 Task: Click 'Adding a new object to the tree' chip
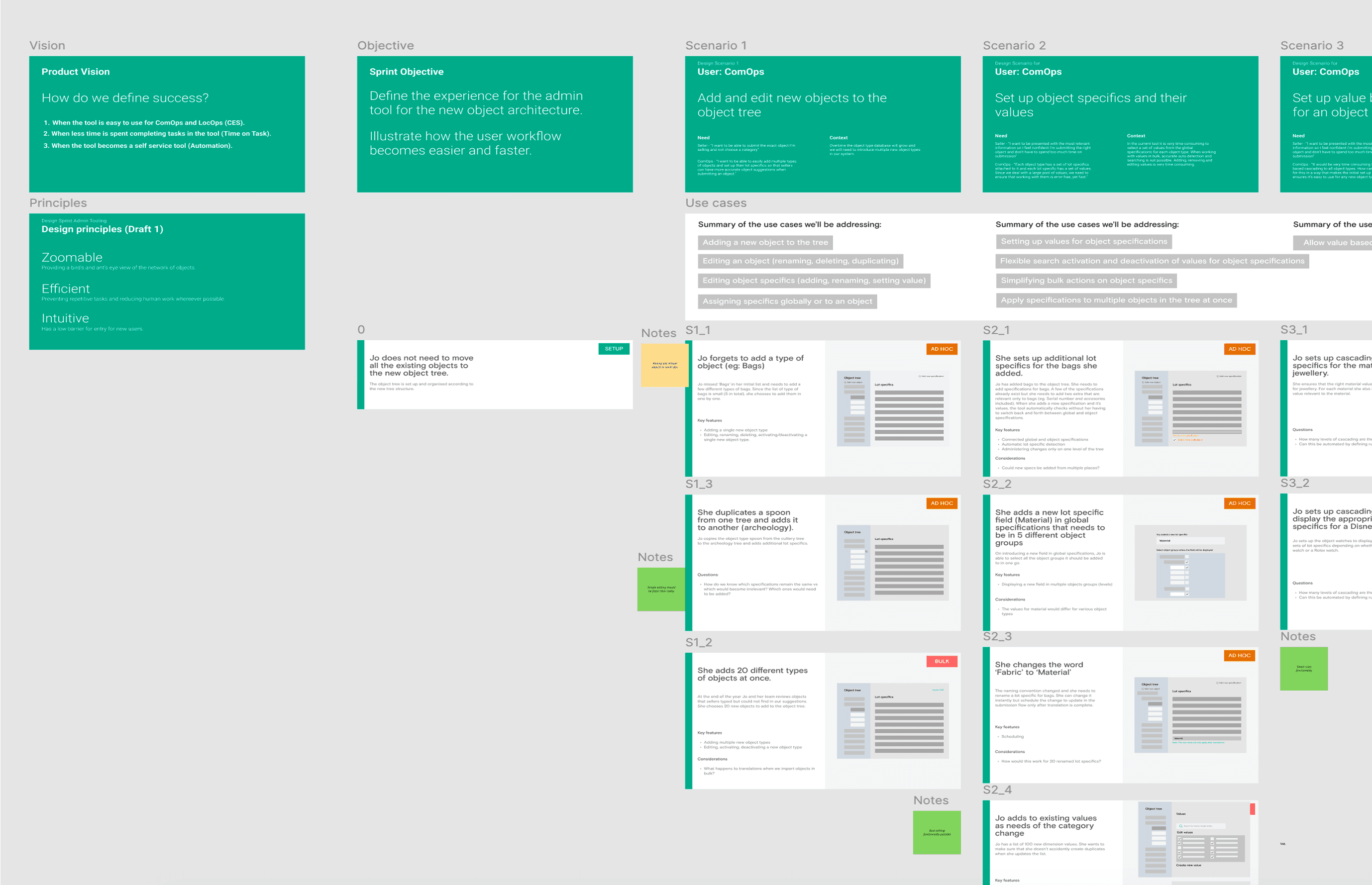click(765, 242)
